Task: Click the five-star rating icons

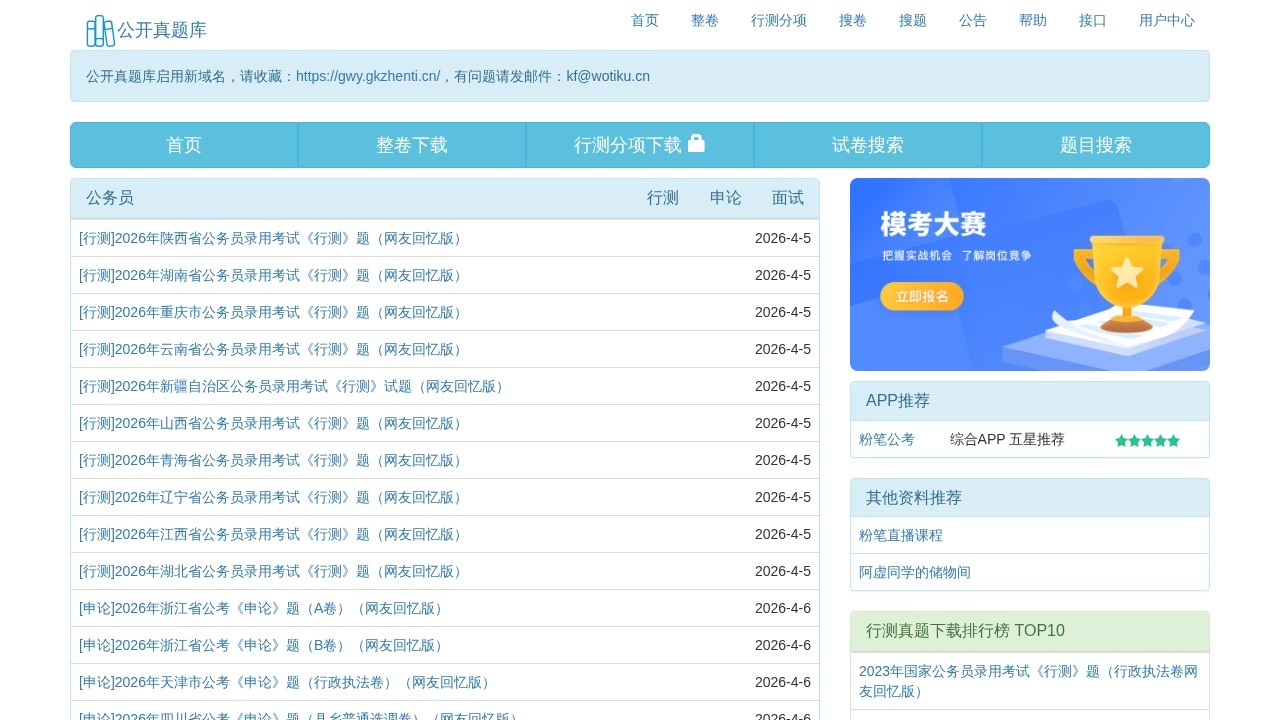Action: [x=1147, y=440]
